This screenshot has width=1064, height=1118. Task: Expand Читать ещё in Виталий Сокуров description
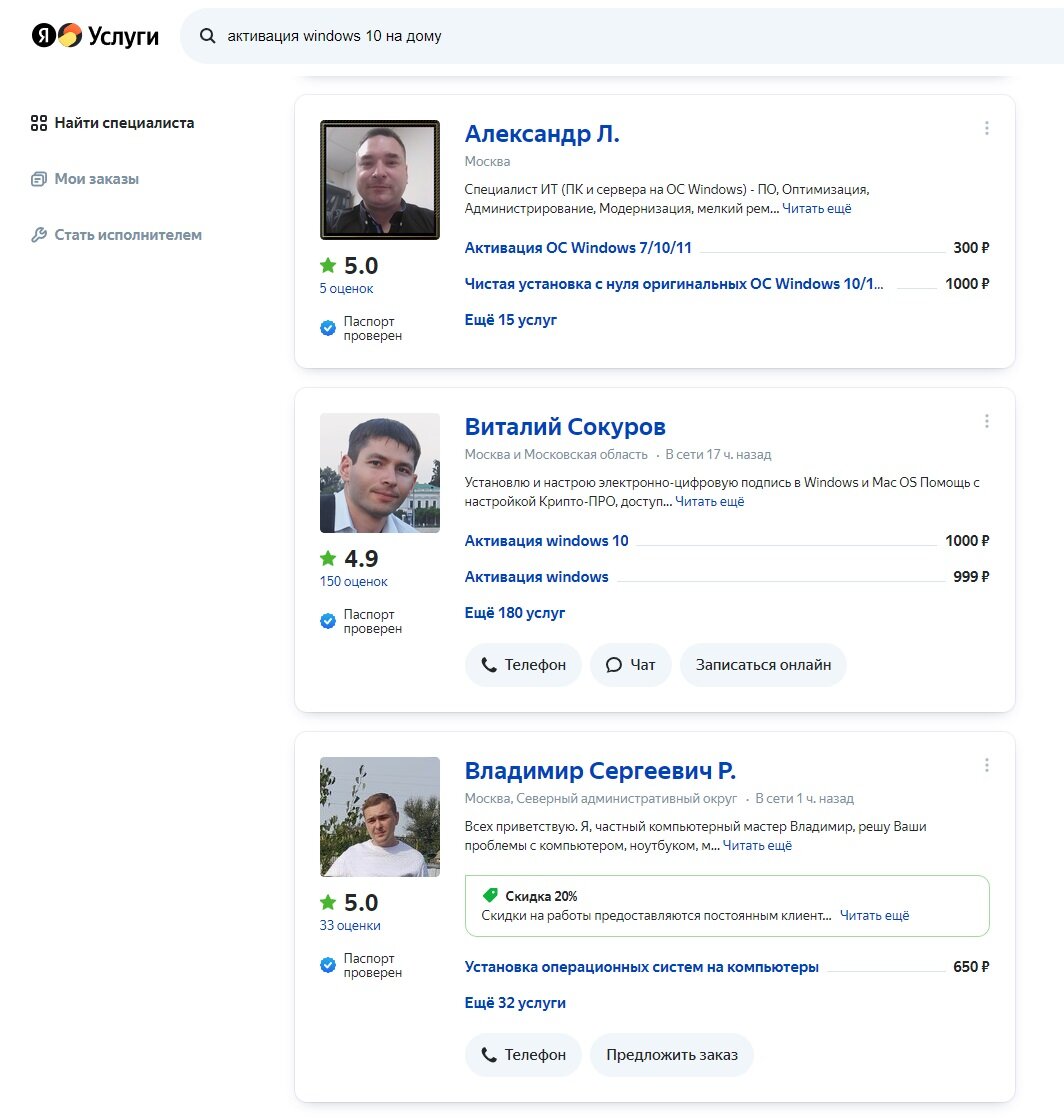[x=710, y=502]
